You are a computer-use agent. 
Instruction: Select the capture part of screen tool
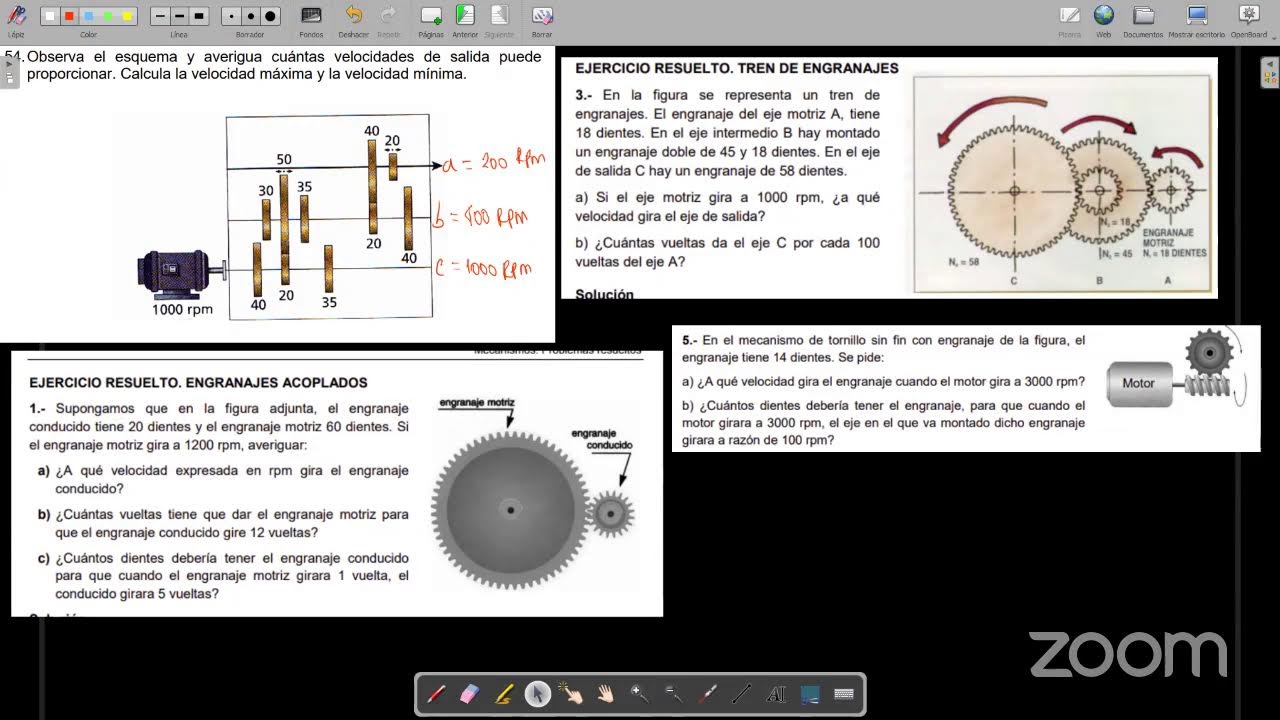810,694
